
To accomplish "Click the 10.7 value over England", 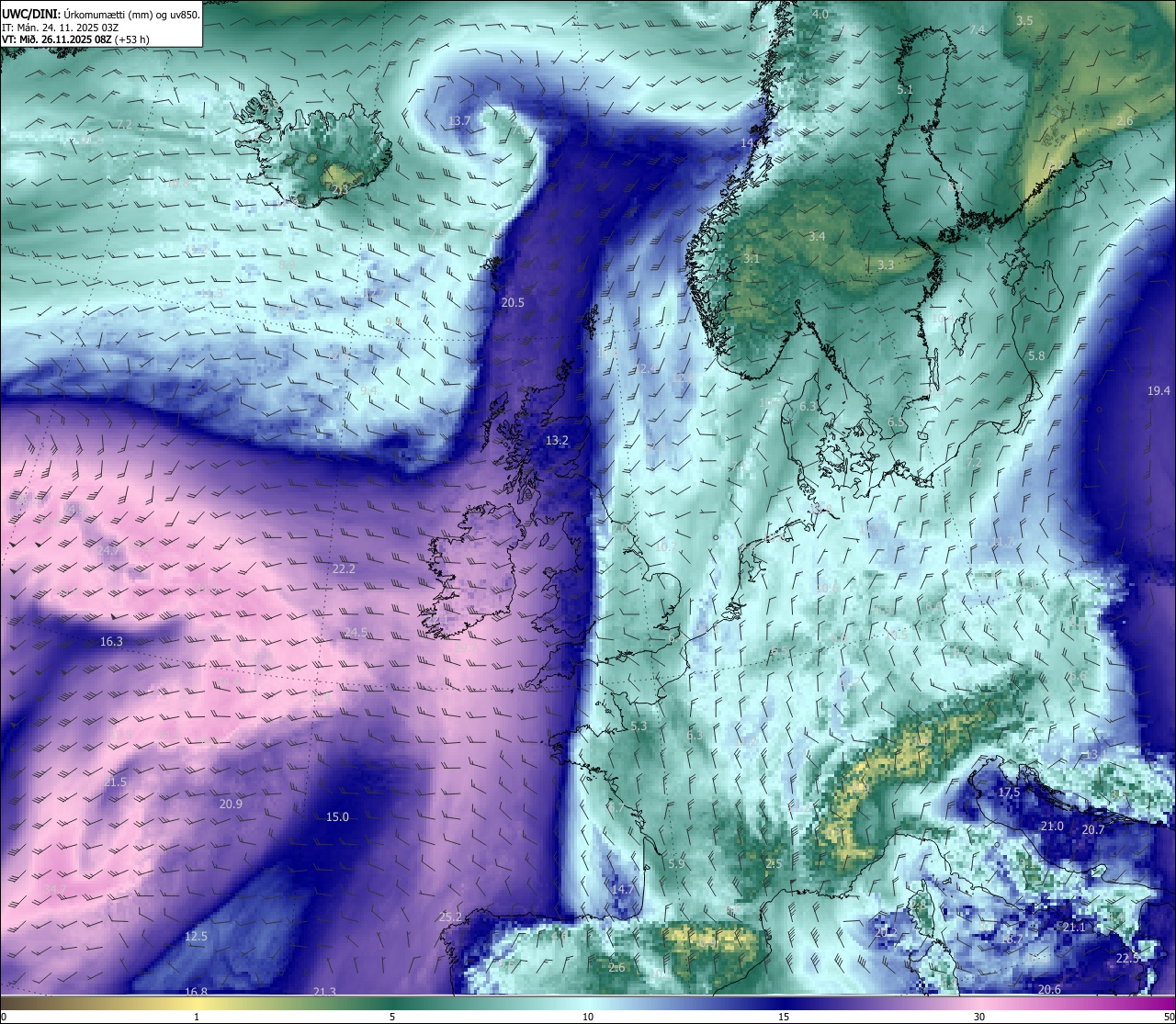I will (665, 547).
